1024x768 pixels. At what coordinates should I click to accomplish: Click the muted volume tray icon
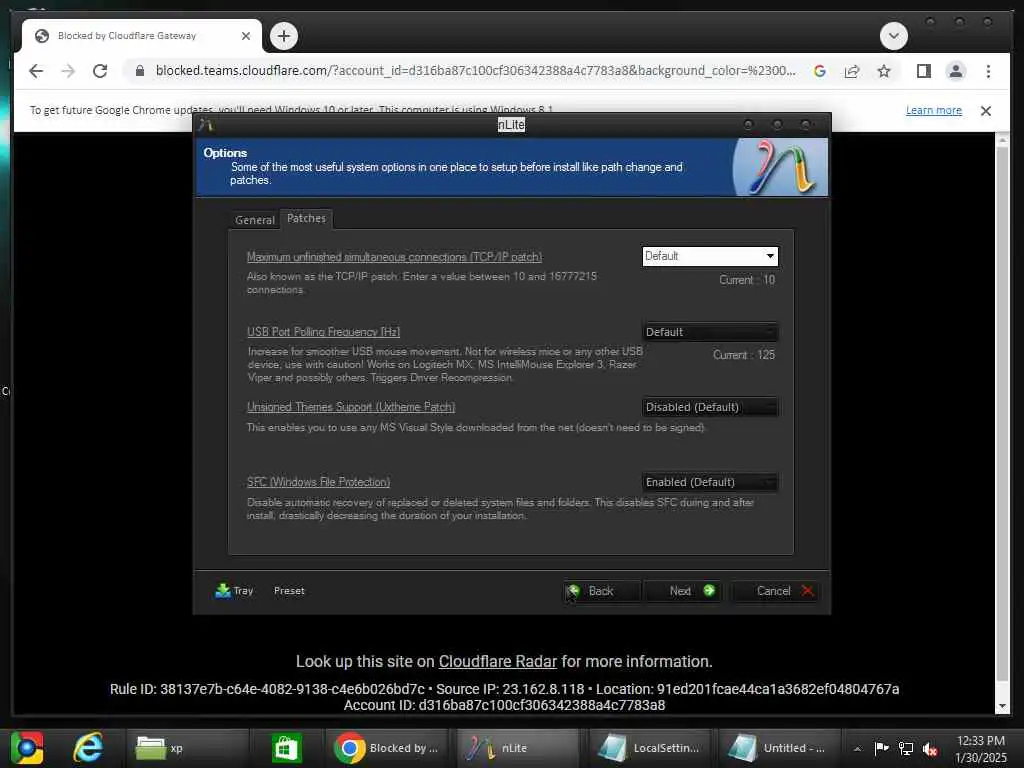tap(930, 749)
